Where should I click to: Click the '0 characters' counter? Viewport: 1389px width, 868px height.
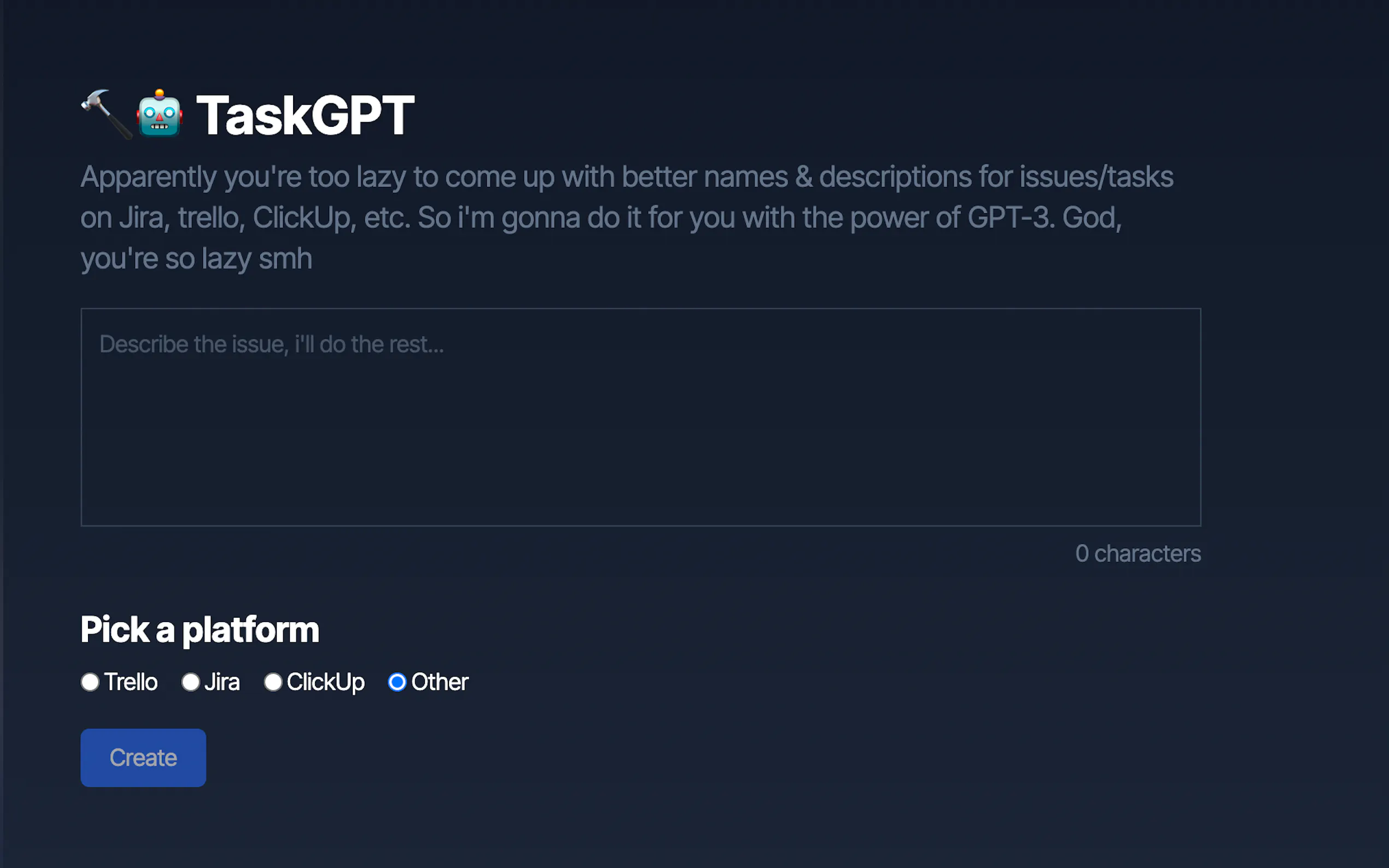click(x=1137, y=553)
